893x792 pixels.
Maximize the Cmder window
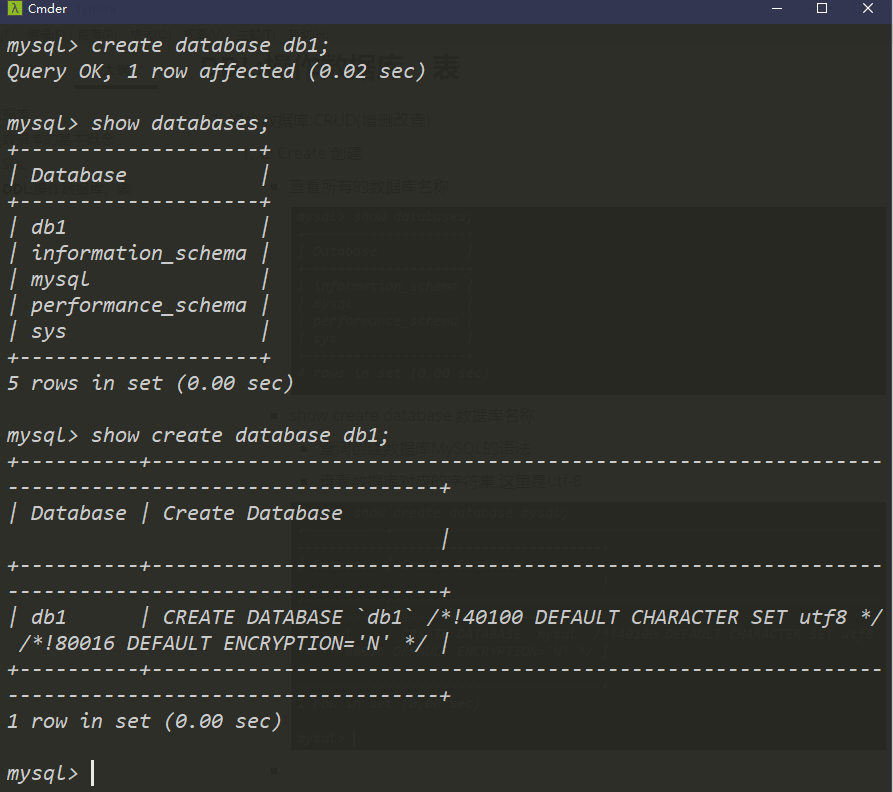(822, 9)
